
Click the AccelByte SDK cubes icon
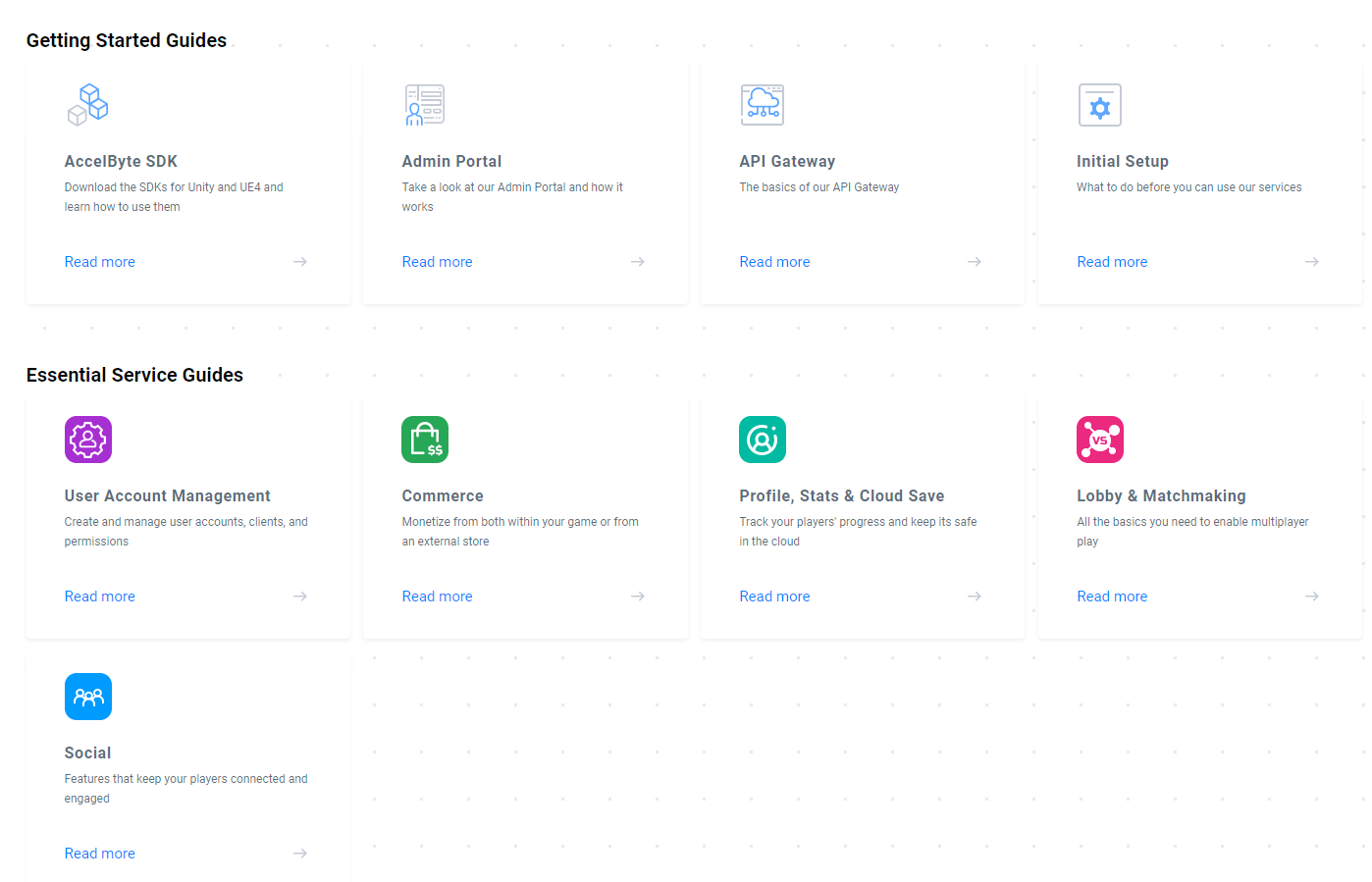click(87, 105)
